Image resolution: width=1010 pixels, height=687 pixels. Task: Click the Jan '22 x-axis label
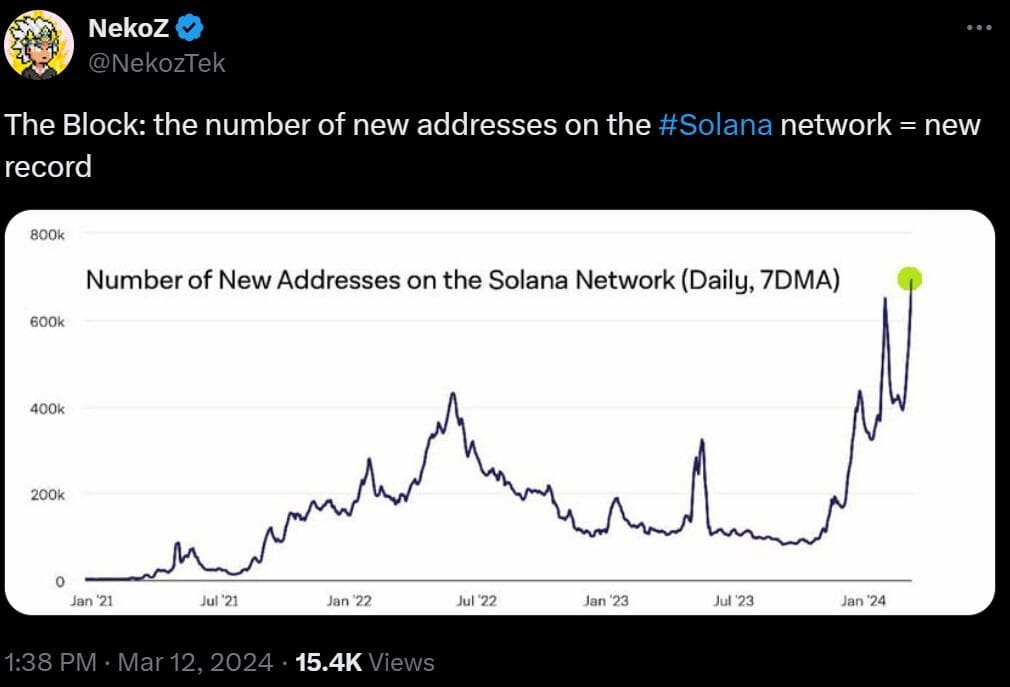click(349, 601)
